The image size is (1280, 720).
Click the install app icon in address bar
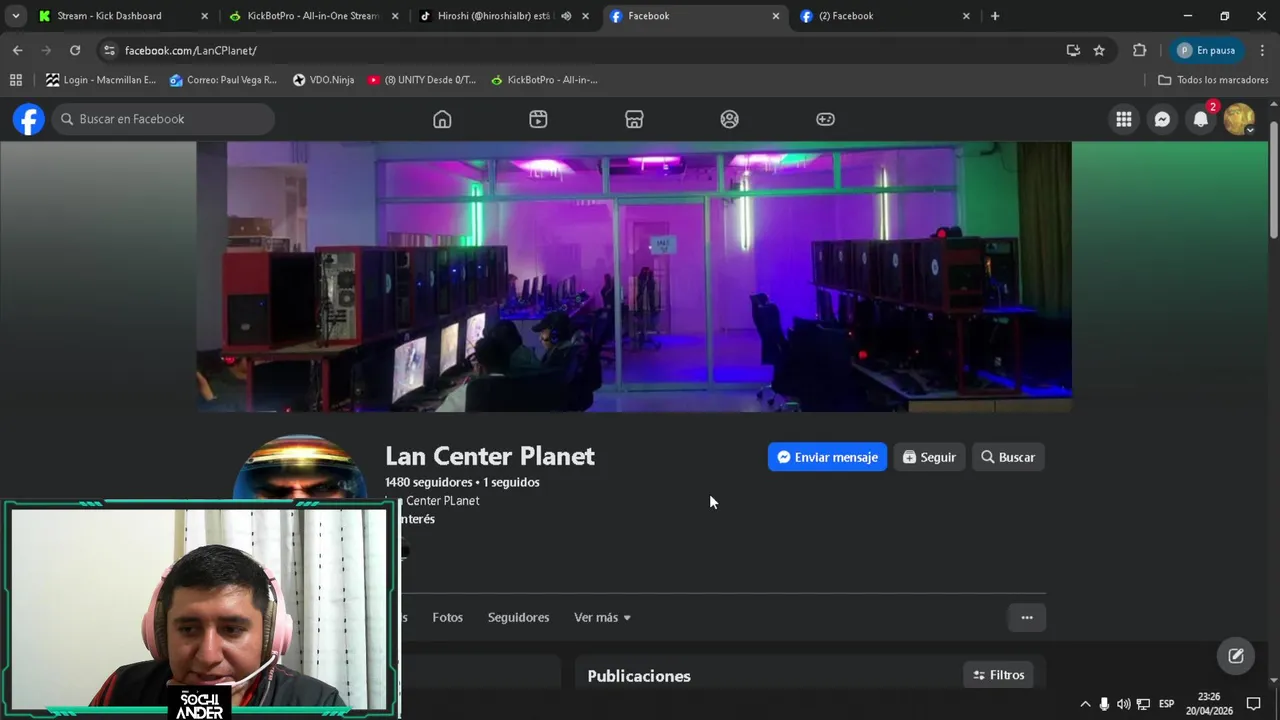click(1073, 50)
